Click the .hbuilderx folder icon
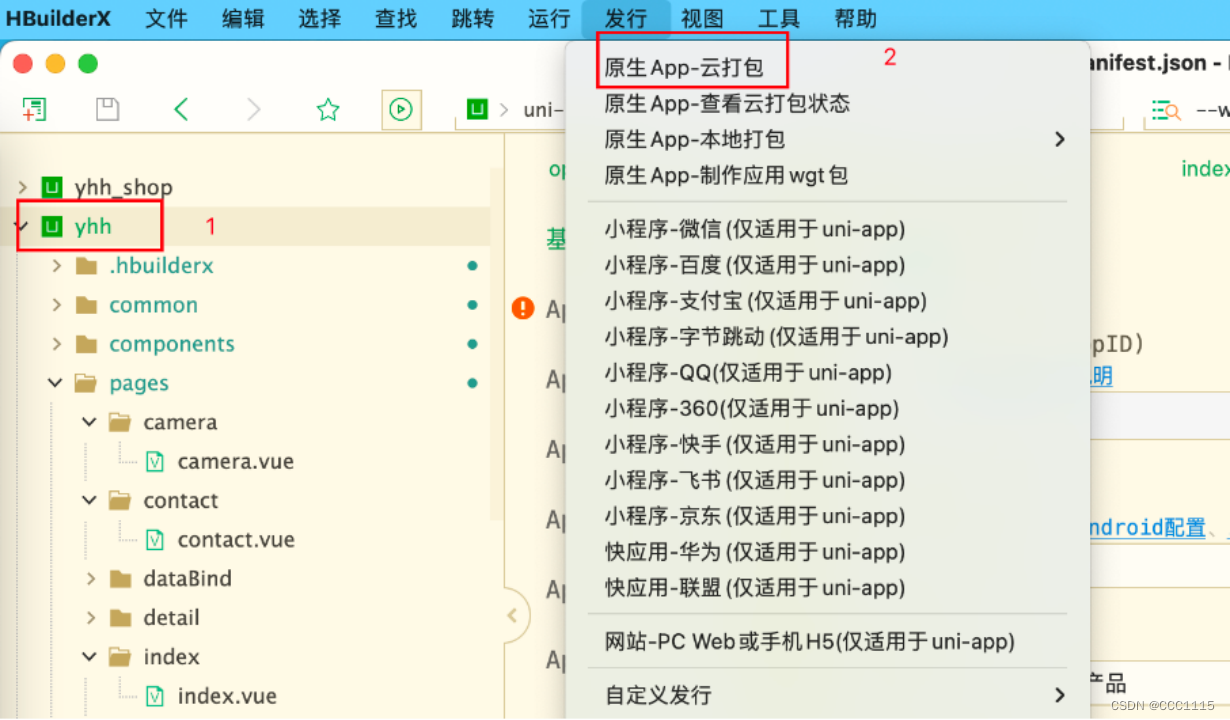The width and height of the screenshot is (1230, 720). 88,266
